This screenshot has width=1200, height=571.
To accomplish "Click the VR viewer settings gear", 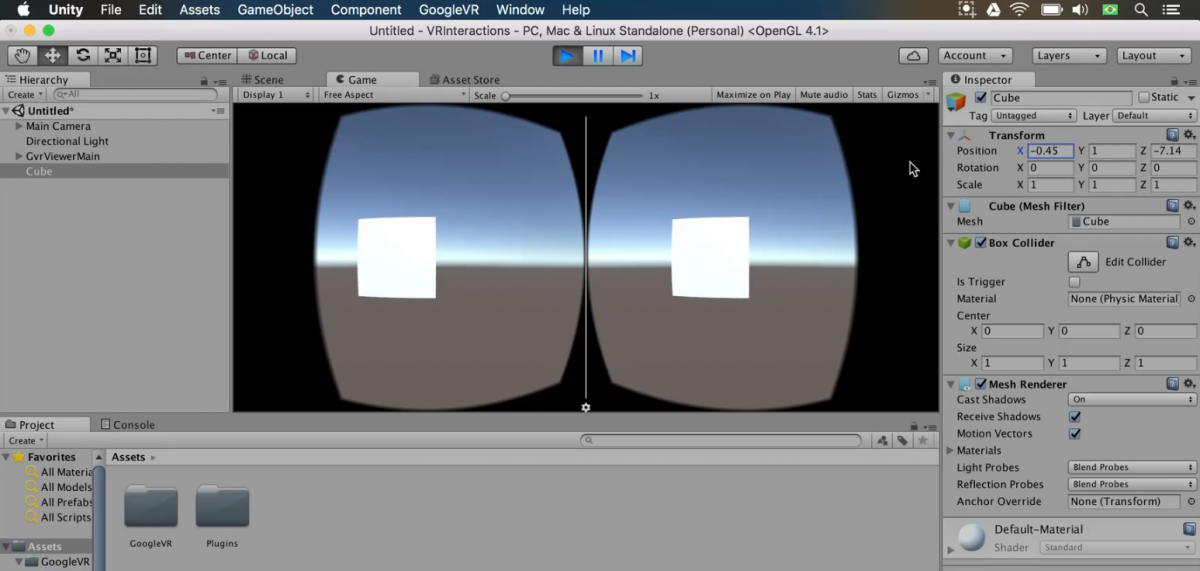I will tap(586, 407).
